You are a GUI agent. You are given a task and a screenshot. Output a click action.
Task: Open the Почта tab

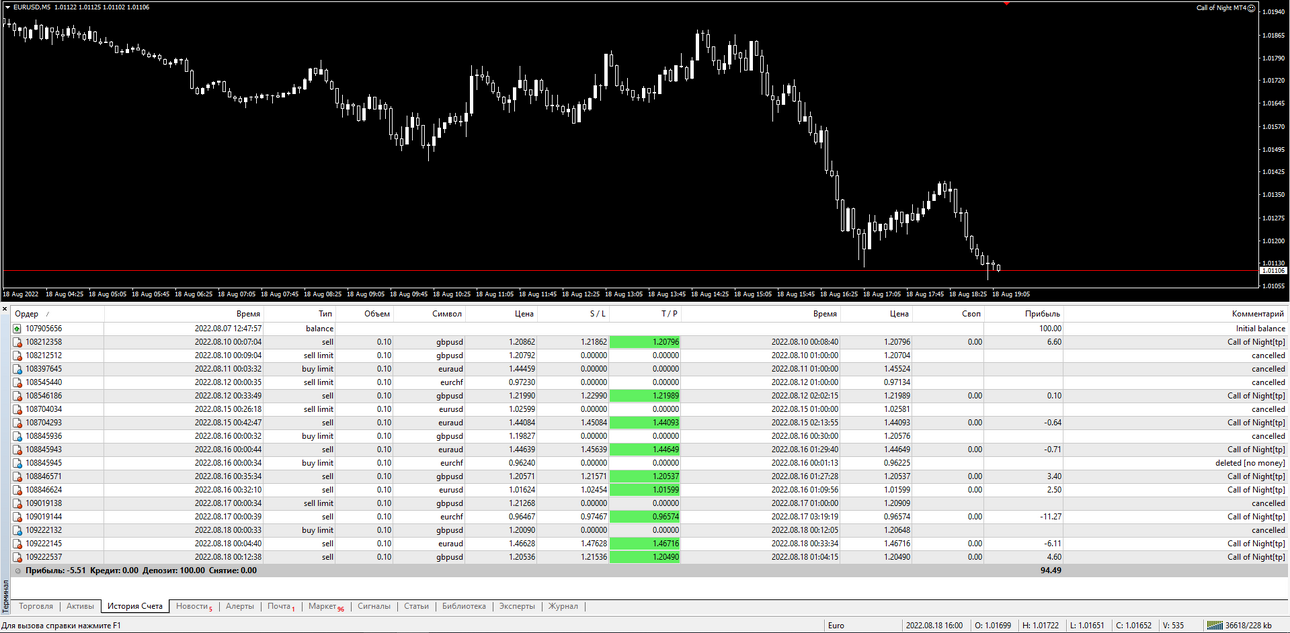click(280, 606)
